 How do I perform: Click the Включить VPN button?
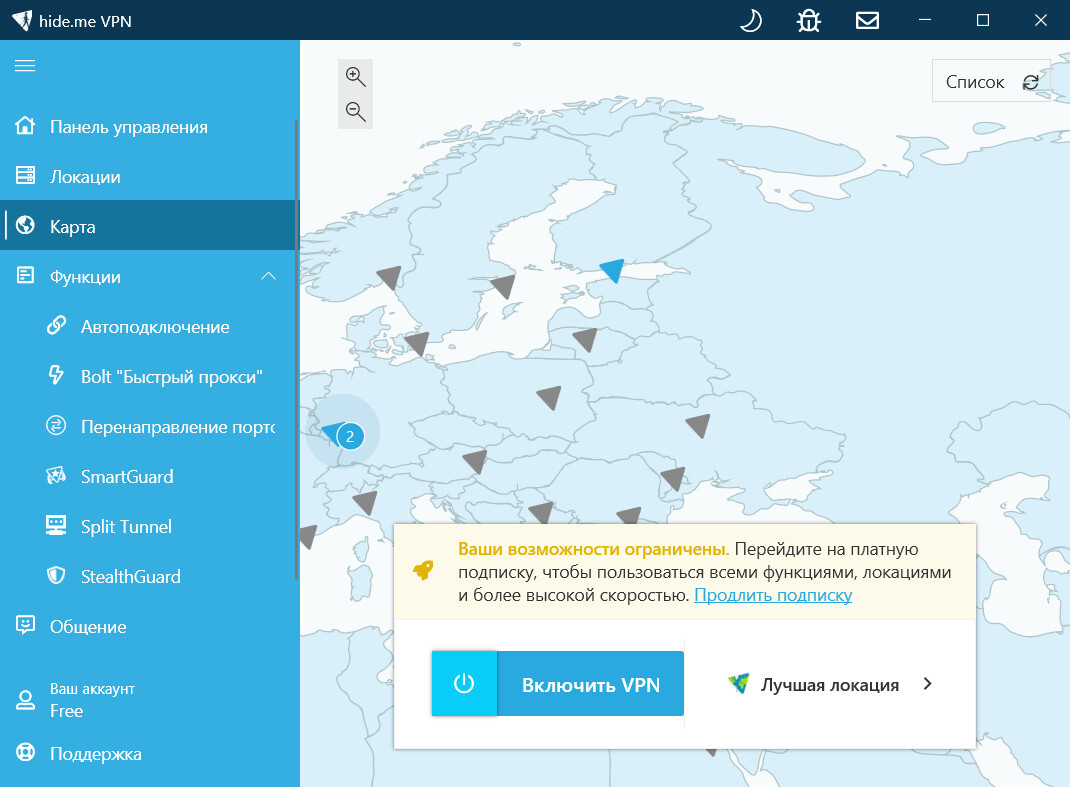558,683
